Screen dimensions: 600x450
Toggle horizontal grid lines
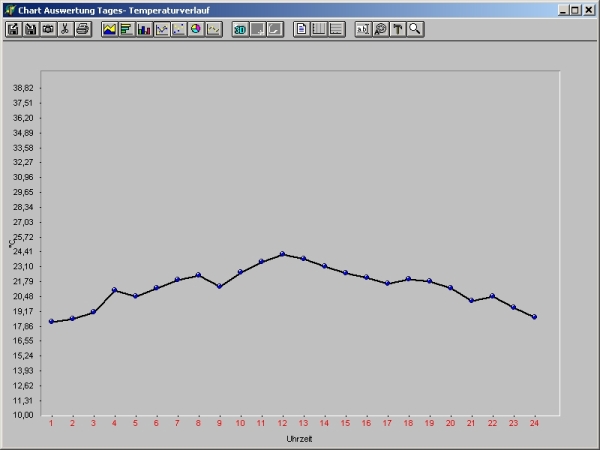coord(337,29)
